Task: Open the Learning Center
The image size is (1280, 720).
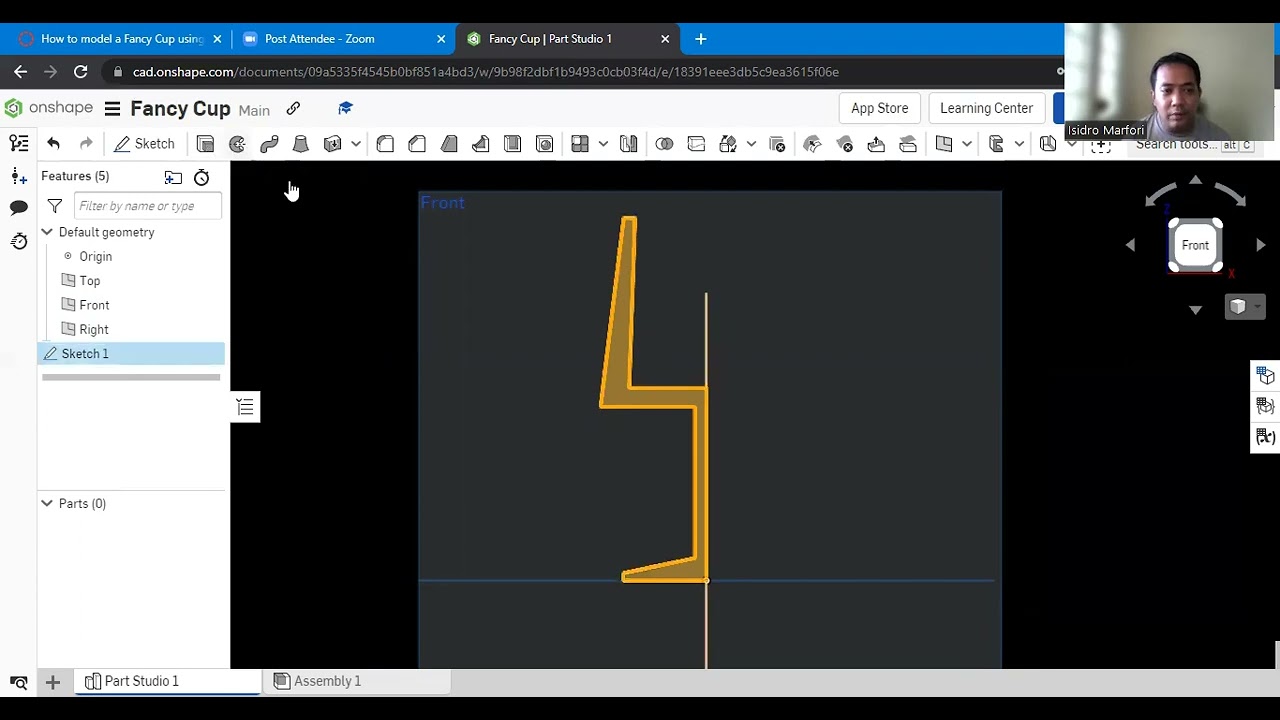Action: [986, 108]
